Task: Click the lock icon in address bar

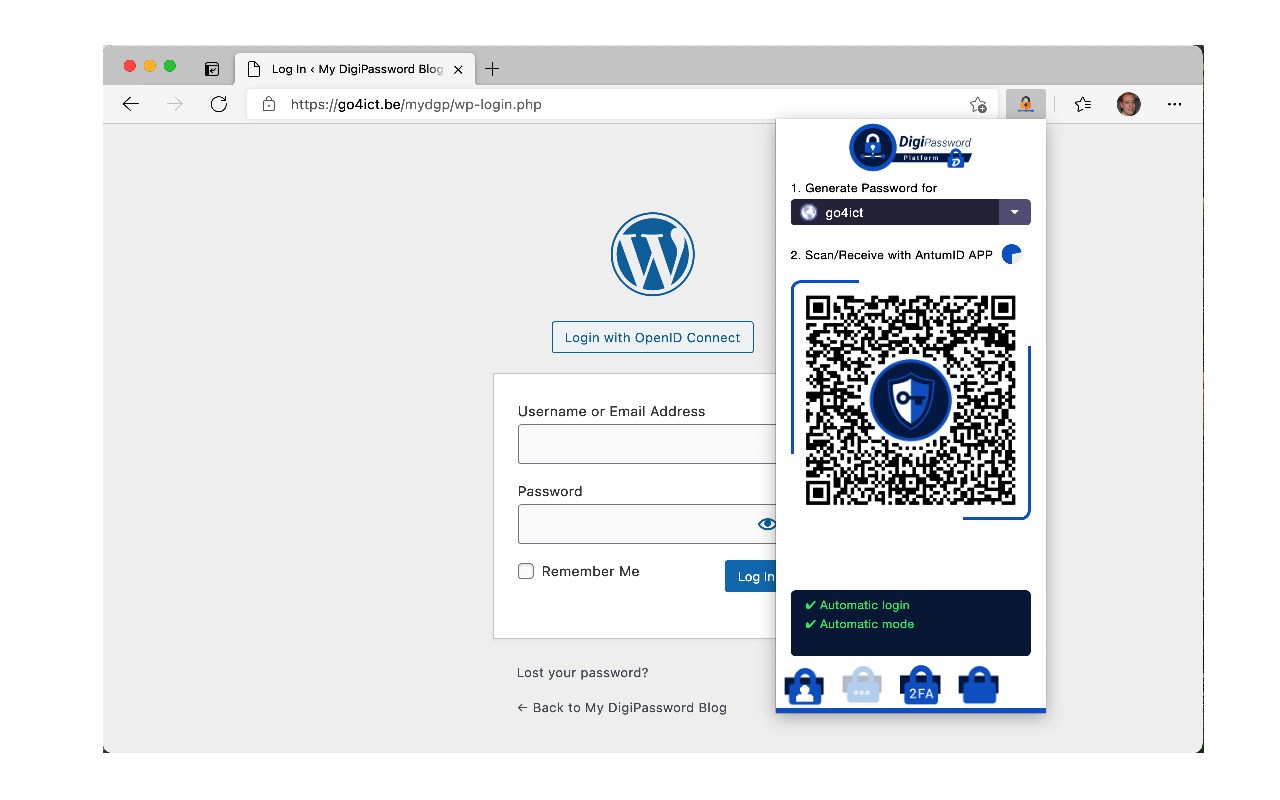Action: point(268,104)
